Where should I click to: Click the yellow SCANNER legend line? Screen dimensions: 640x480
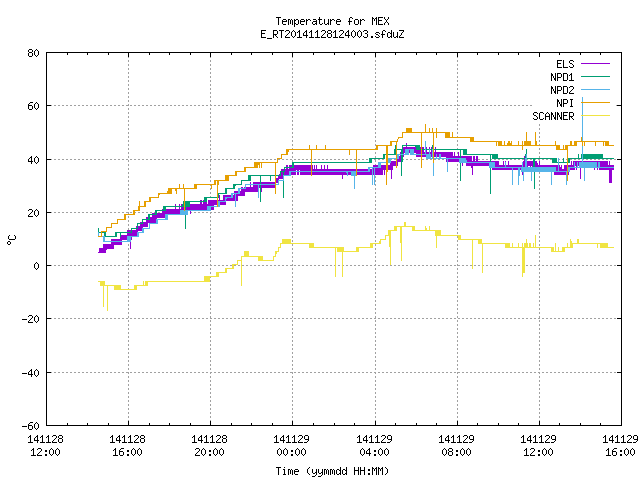(595, 116)
